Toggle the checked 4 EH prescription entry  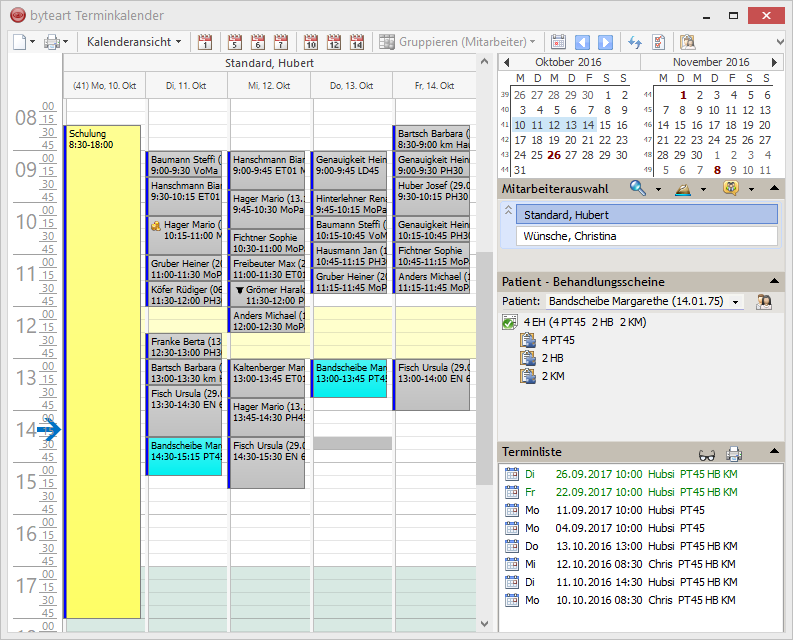pos(509,323)
